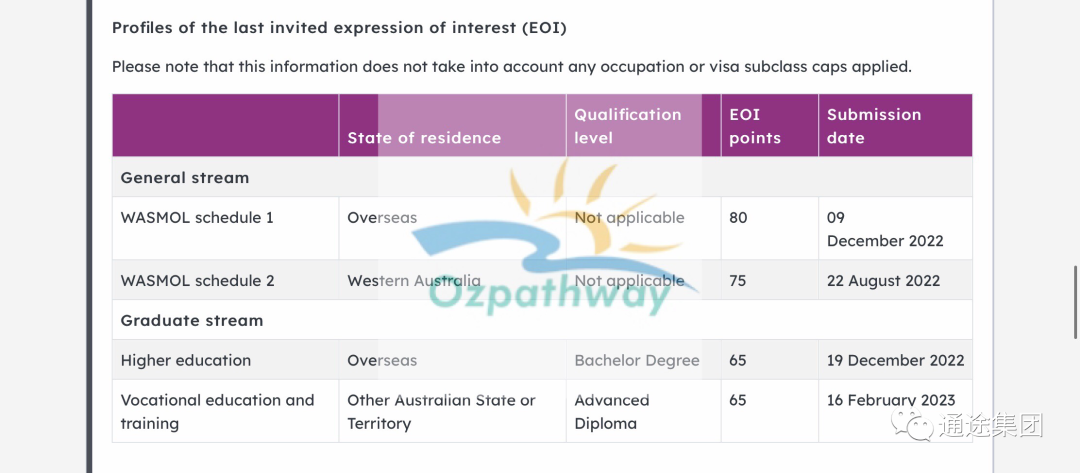The height and width of the screenshot is (473, 1080).
Task: Click the 'Submission date' column header
Action: tap(873, 126)
